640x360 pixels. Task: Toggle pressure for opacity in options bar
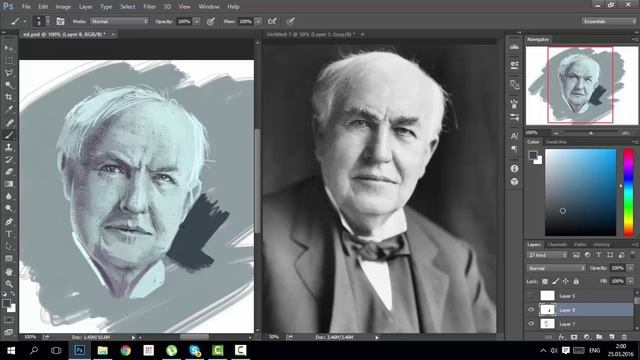click(x=211, y=22)
